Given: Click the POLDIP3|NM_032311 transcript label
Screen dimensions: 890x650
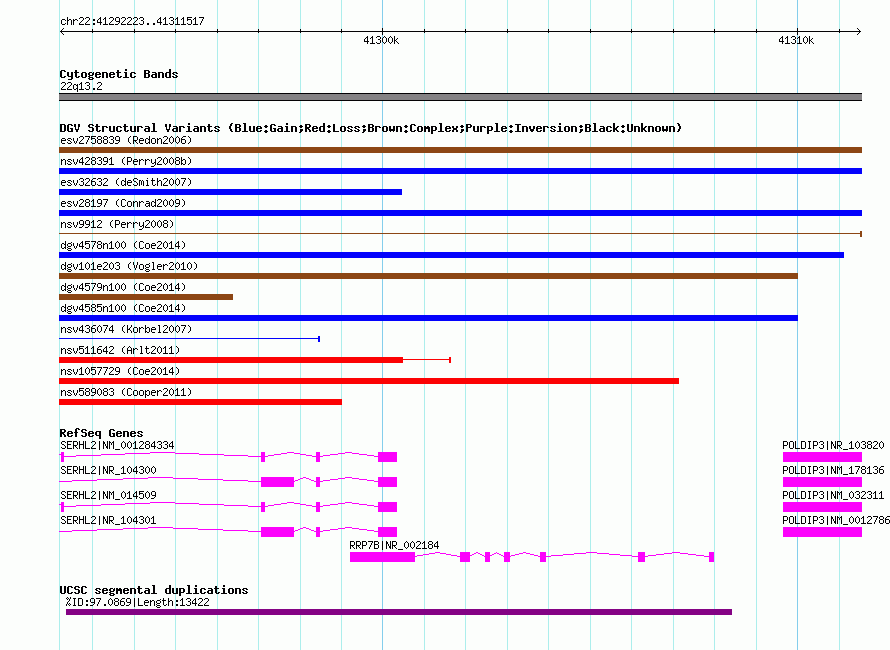Looking at the screenshot, I should (x=833, y=495).
